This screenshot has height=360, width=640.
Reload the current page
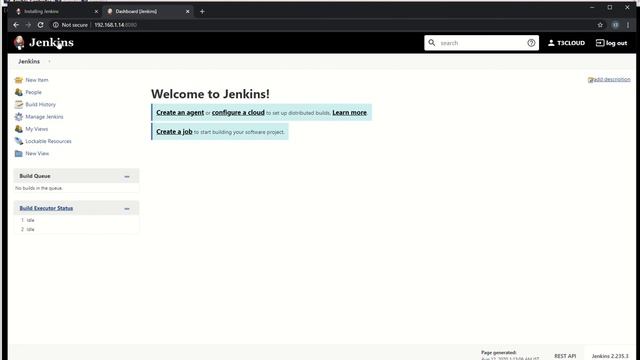pyautogui.click(x=40, y=25)
